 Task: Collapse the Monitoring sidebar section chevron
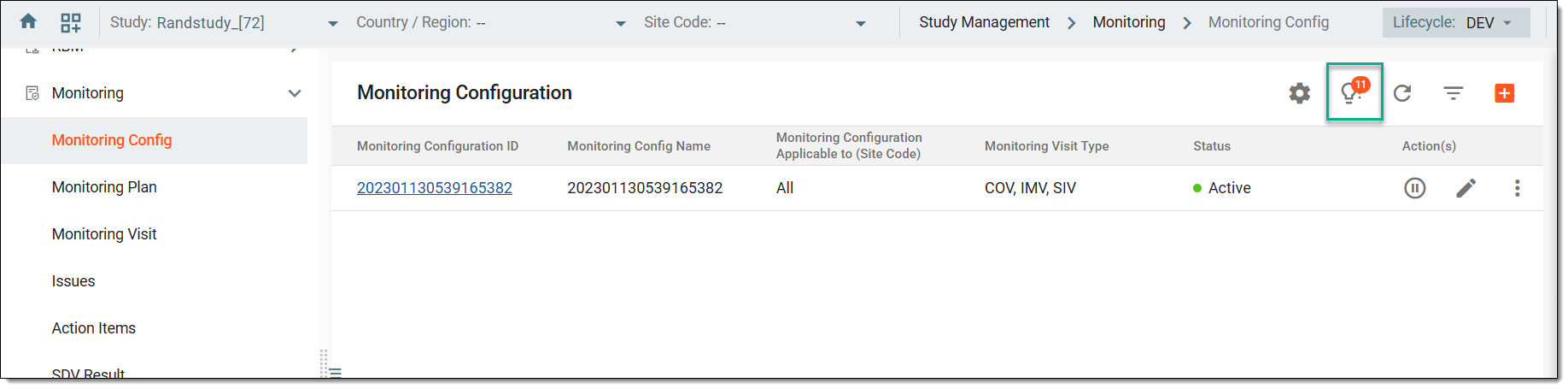click(x=295, y=93)
